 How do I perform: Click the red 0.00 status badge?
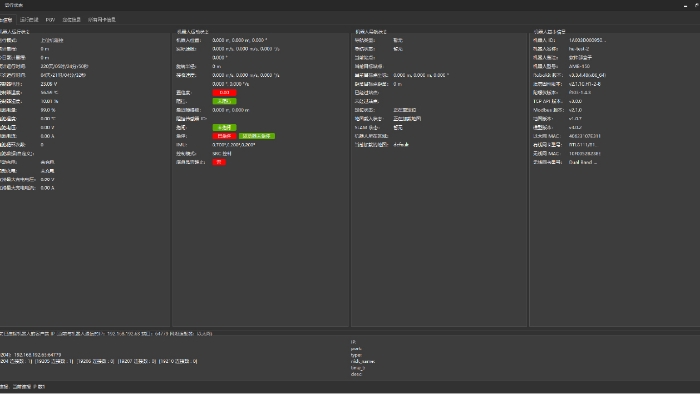(x=224, y=92)
